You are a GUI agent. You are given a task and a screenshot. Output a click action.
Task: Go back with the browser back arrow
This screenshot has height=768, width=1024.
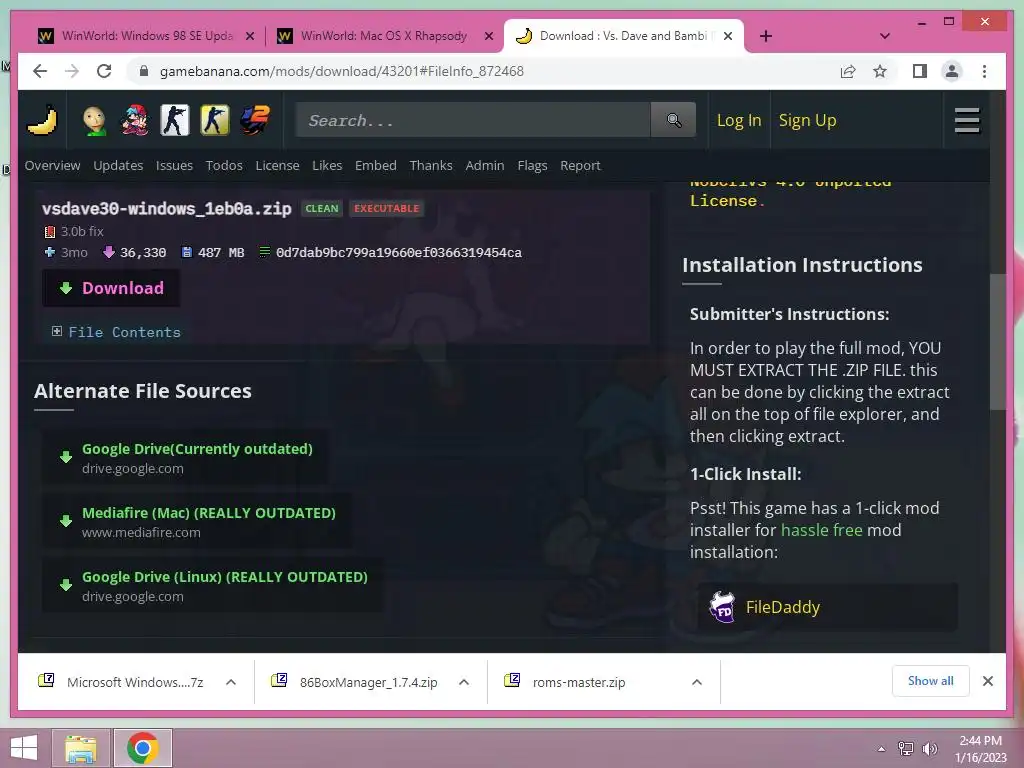(x=40, y=71)
